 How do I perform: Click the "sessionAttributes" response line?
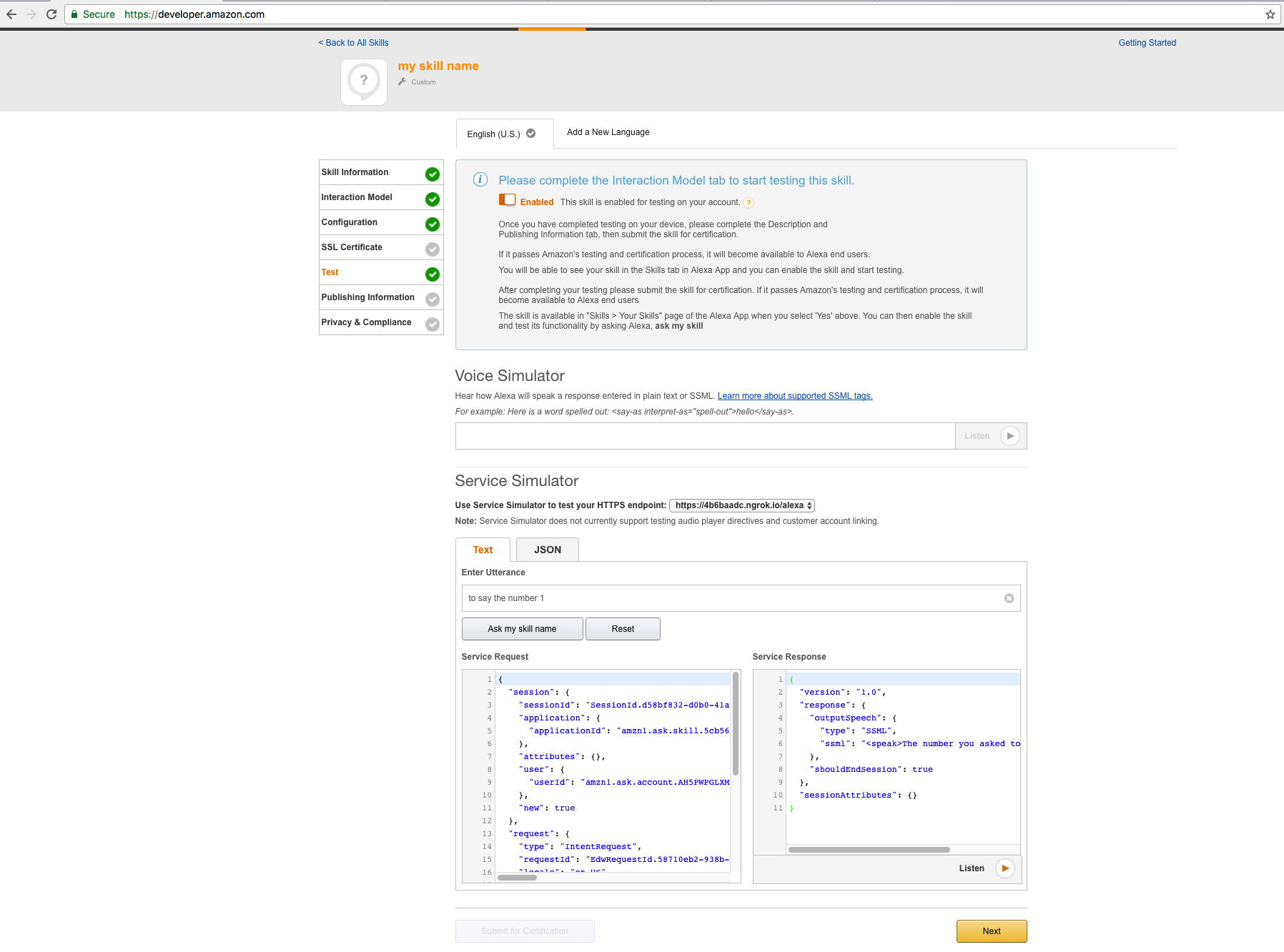click(858, 795)
